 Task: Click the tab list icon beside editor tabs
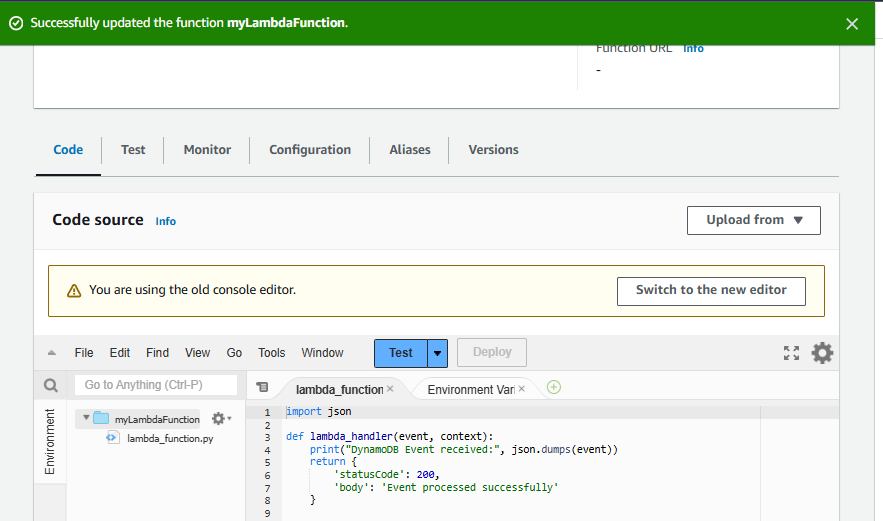point(262,388)
